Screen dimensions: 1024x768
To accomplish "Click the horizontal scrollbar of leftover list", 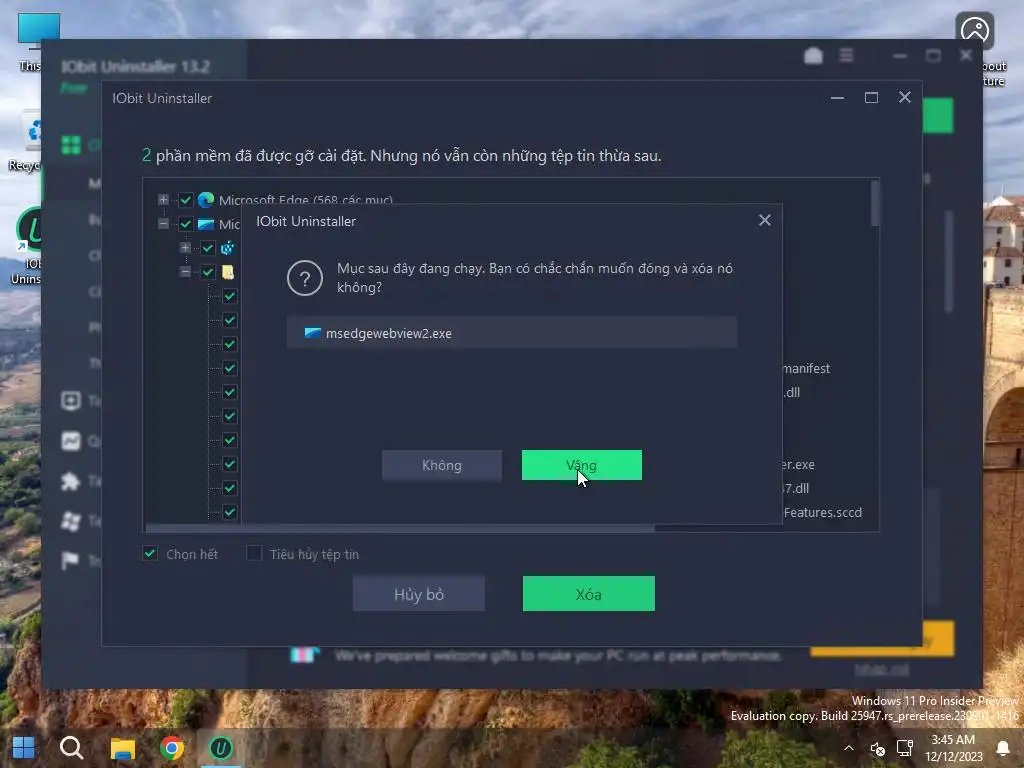I will 400,528.
